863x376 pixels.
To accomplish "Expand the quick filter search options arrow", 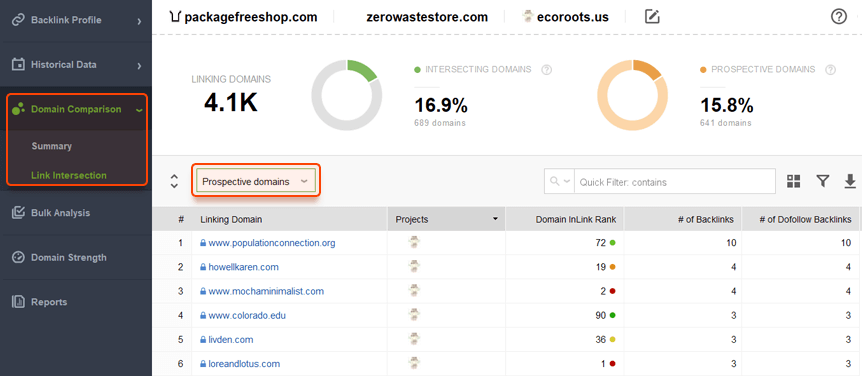I will [559, 181].
